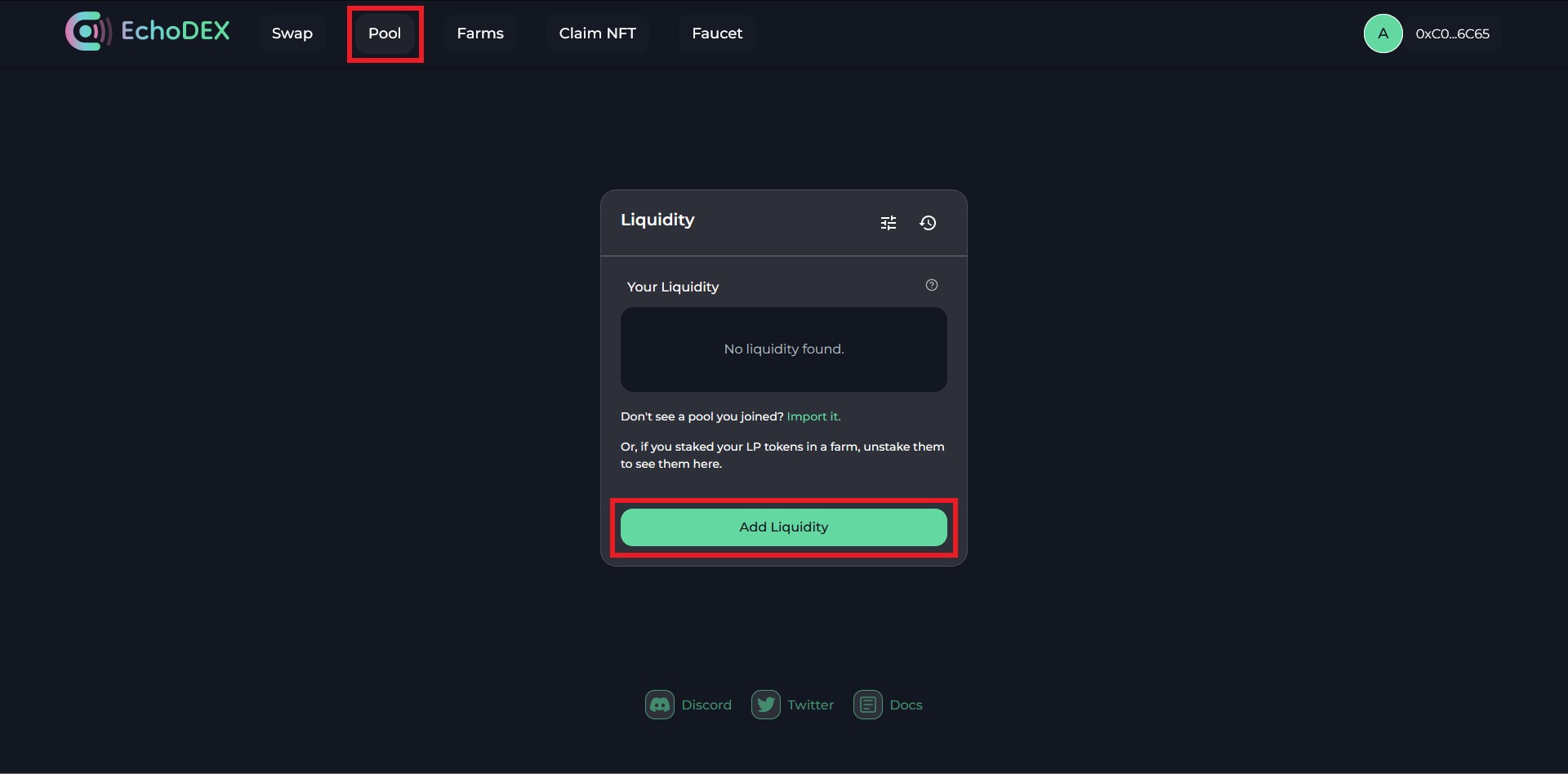
Task: Click the wallet address 0xC0...6C65
Action: click(x=1452, y=34)
